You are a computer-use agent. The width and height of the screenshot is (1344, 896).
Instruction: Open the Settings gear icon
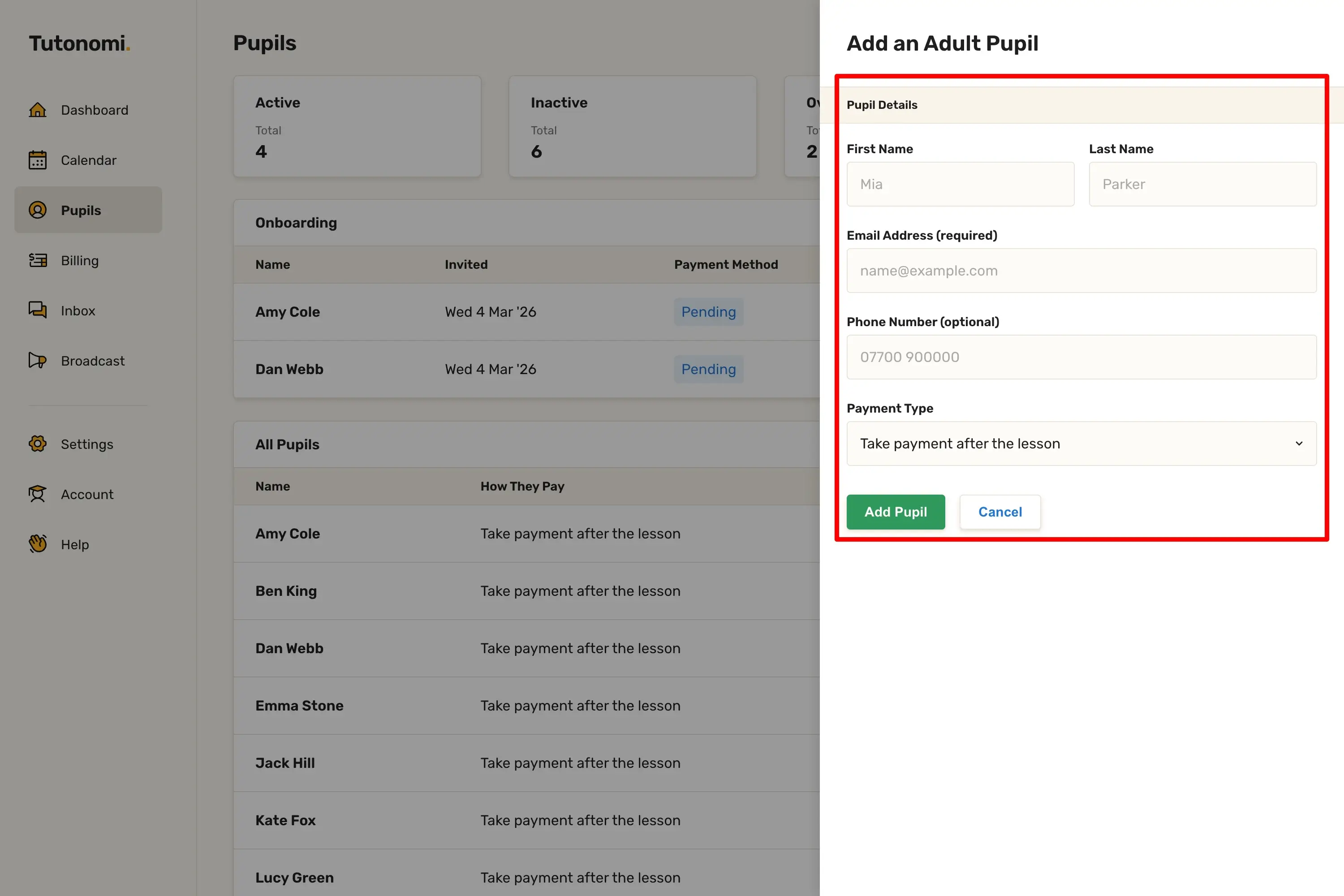coord(38,444)
